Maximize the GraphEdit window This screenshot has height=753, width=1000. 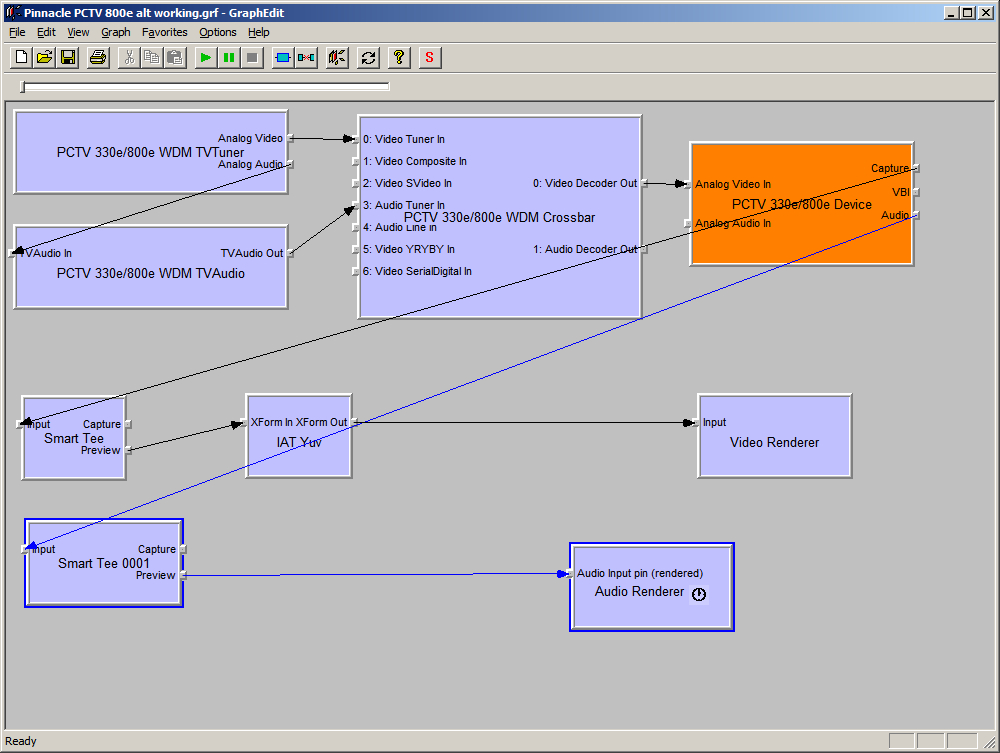[x=967, y=12]
